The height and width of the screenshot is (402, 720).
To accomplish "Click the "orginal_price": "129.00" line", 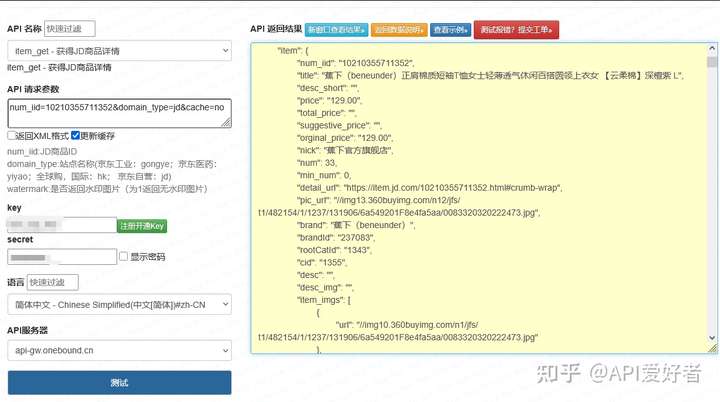I will click(345, 138).
